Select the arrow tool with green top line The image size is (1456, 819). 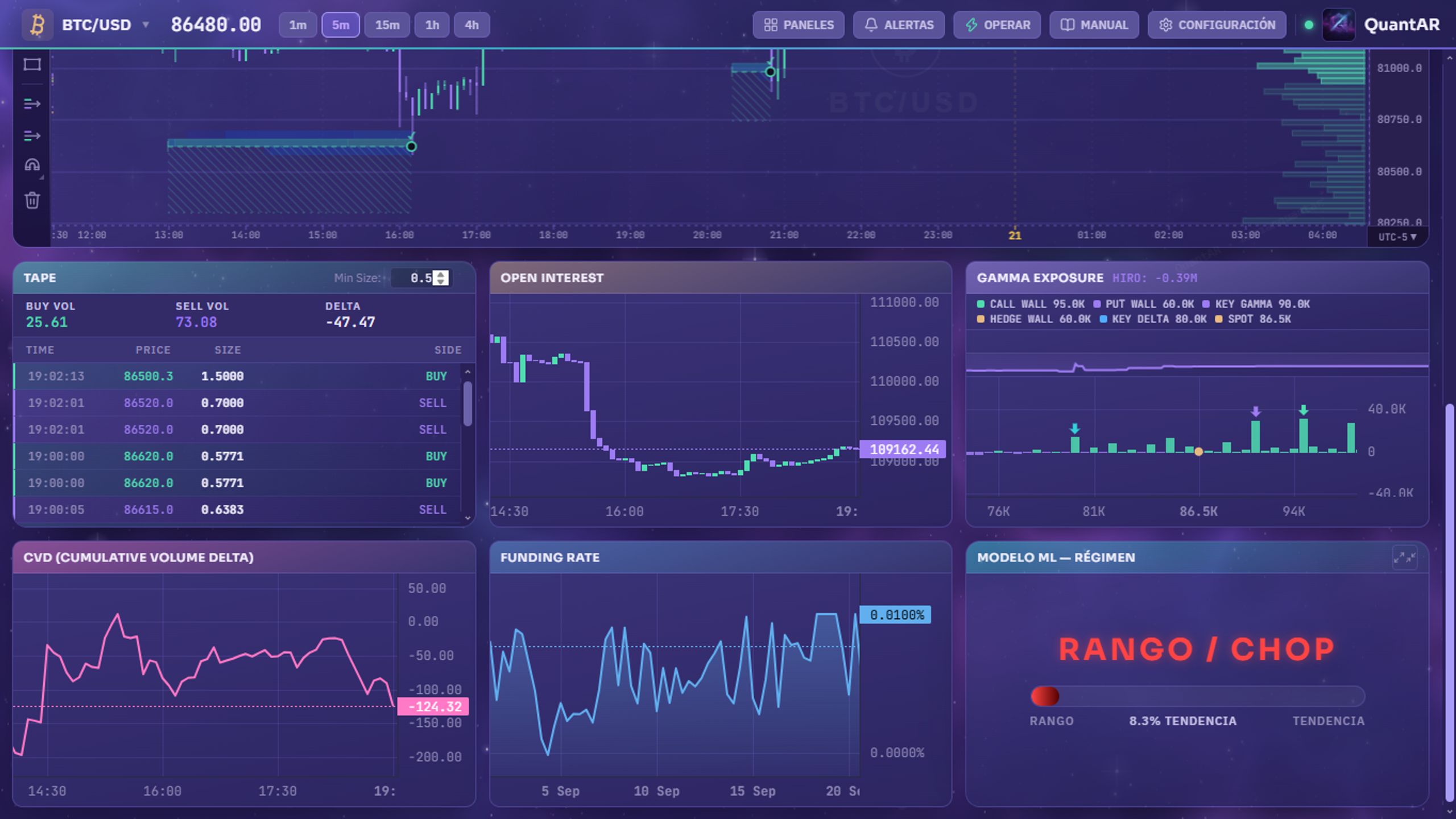tap(32, 104)
